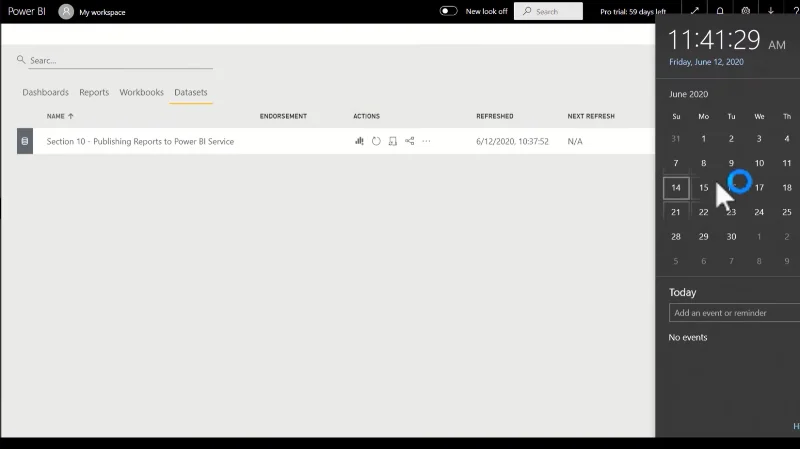This screenshot has width=800, height=449.
Task: Click the Pro trial: 59 days left text
Action: tap(633, 12)
